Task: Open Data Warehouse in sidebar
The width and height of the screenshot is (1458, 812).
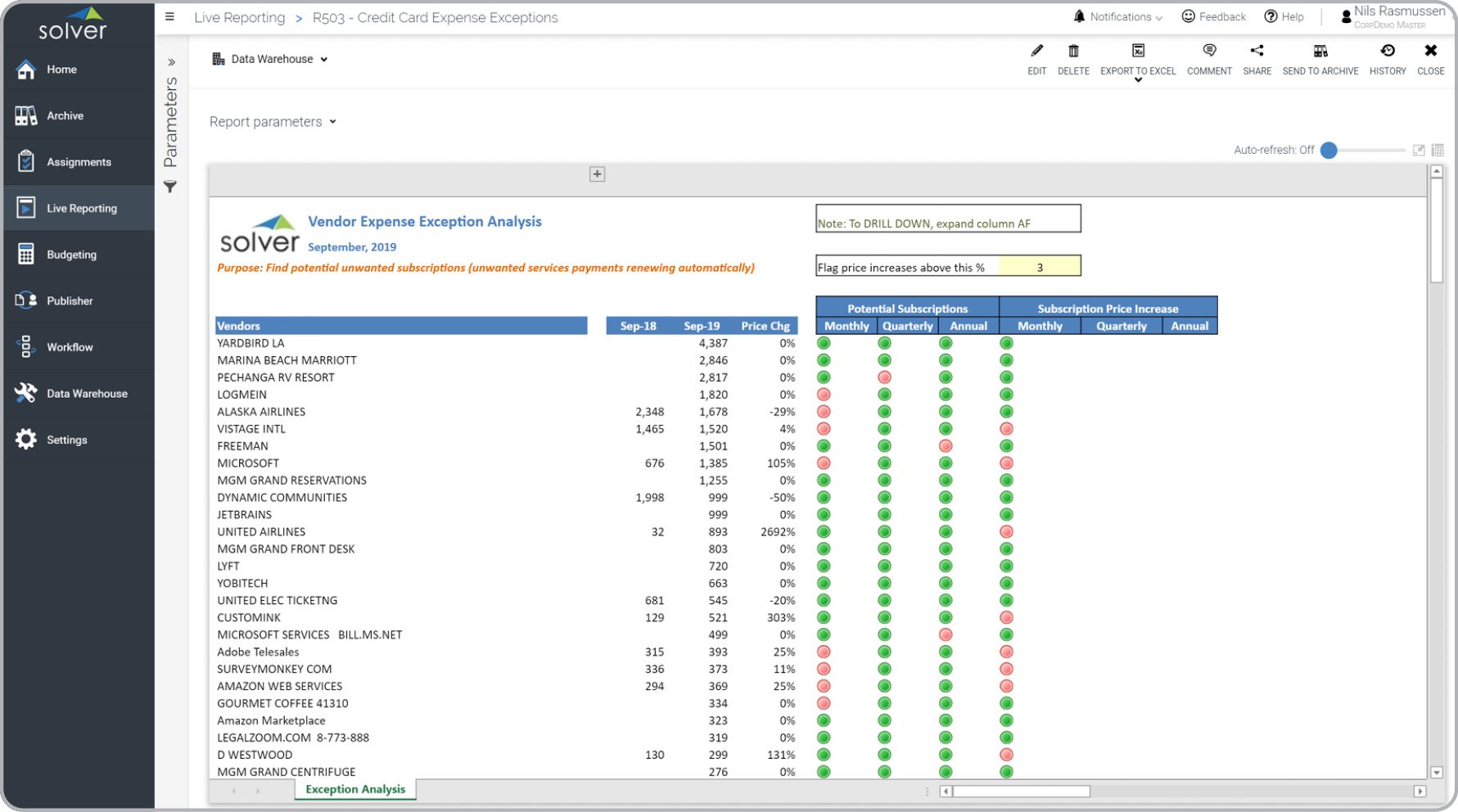Action: 77,393
